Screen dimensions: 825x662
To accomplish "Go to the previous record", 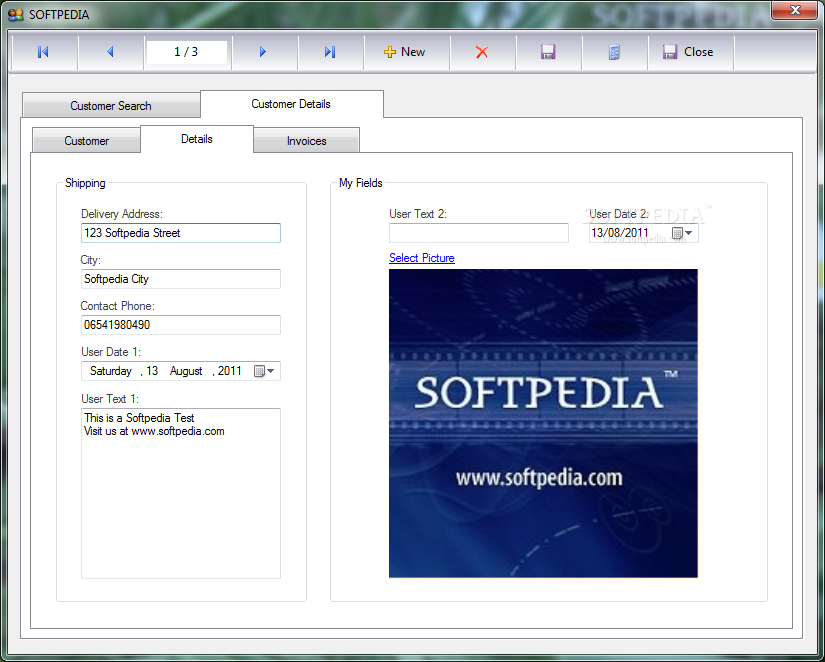I will [x=110, y=52].
